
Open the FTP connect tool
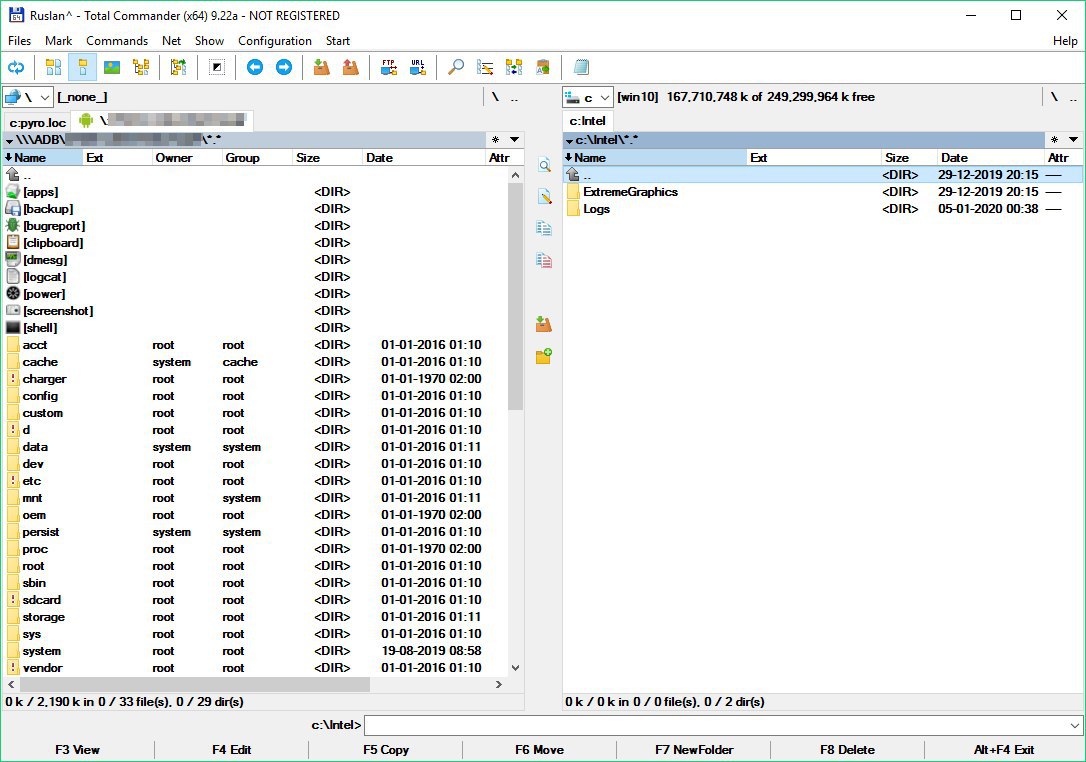[389, 67]
